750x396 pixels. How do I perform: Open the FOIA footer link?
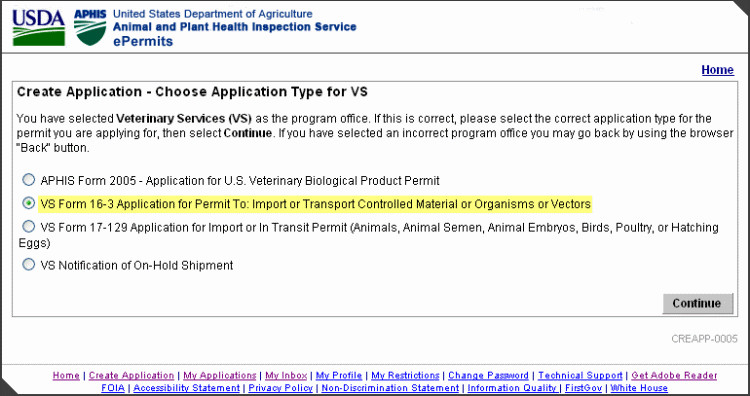(x=113, y=388)
